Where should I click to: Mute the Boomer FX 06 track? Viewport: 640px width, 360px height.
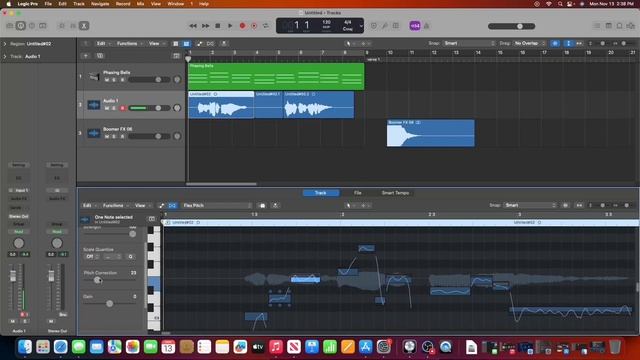tap(107, 136)
